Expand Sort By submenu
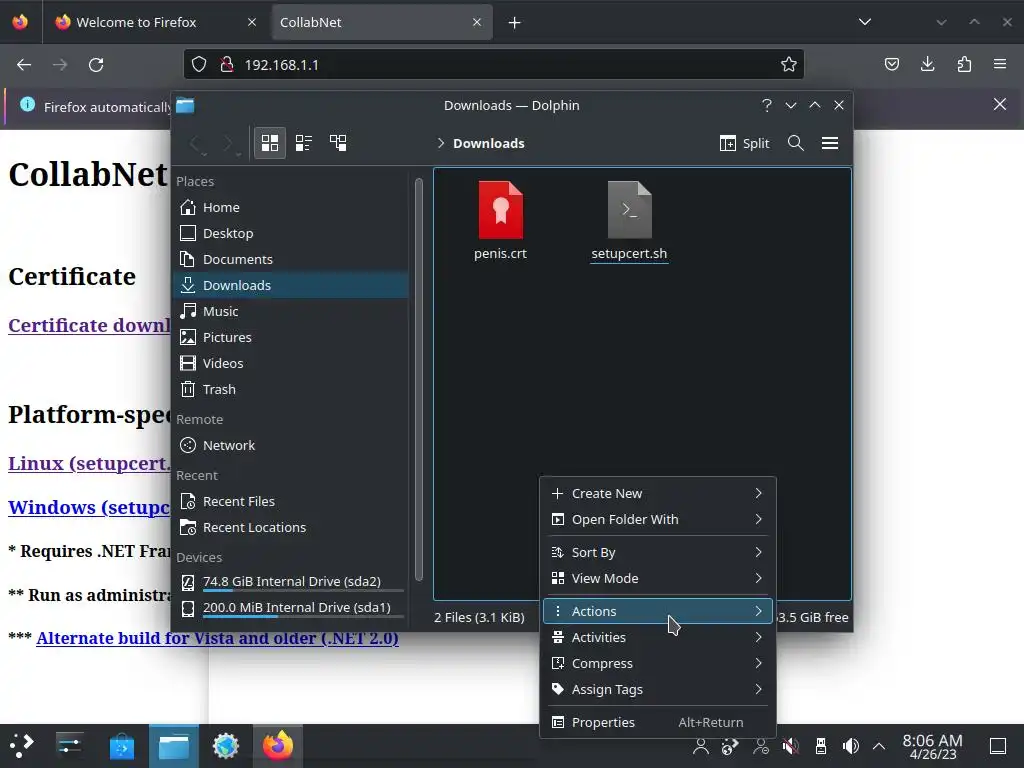 (658, 552)
